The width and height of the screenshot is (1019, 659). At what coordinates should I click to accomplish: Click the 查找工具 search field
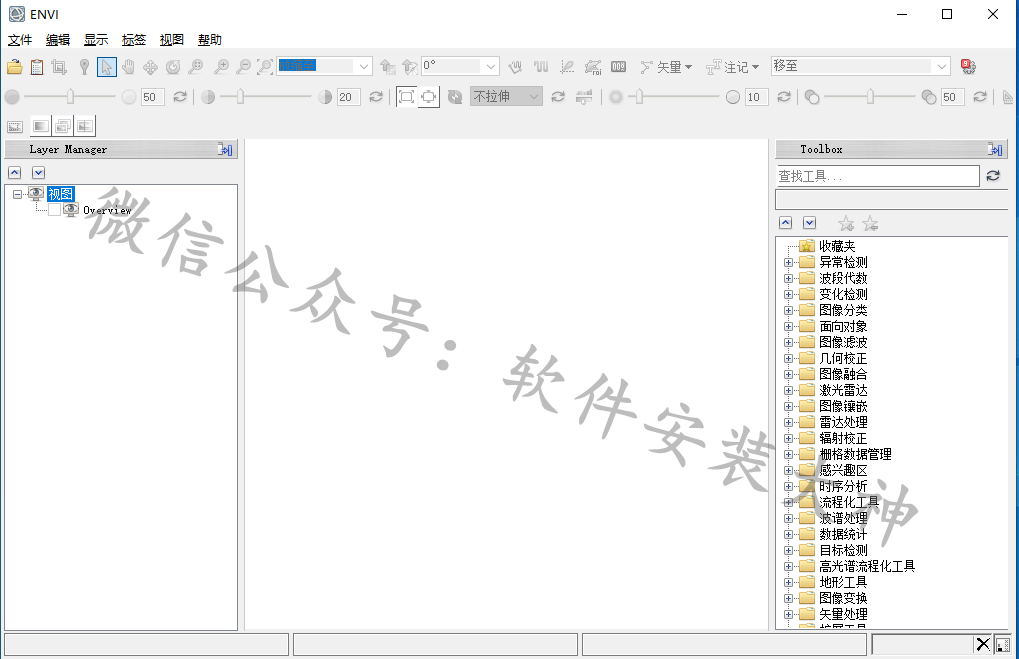[877, 176]
